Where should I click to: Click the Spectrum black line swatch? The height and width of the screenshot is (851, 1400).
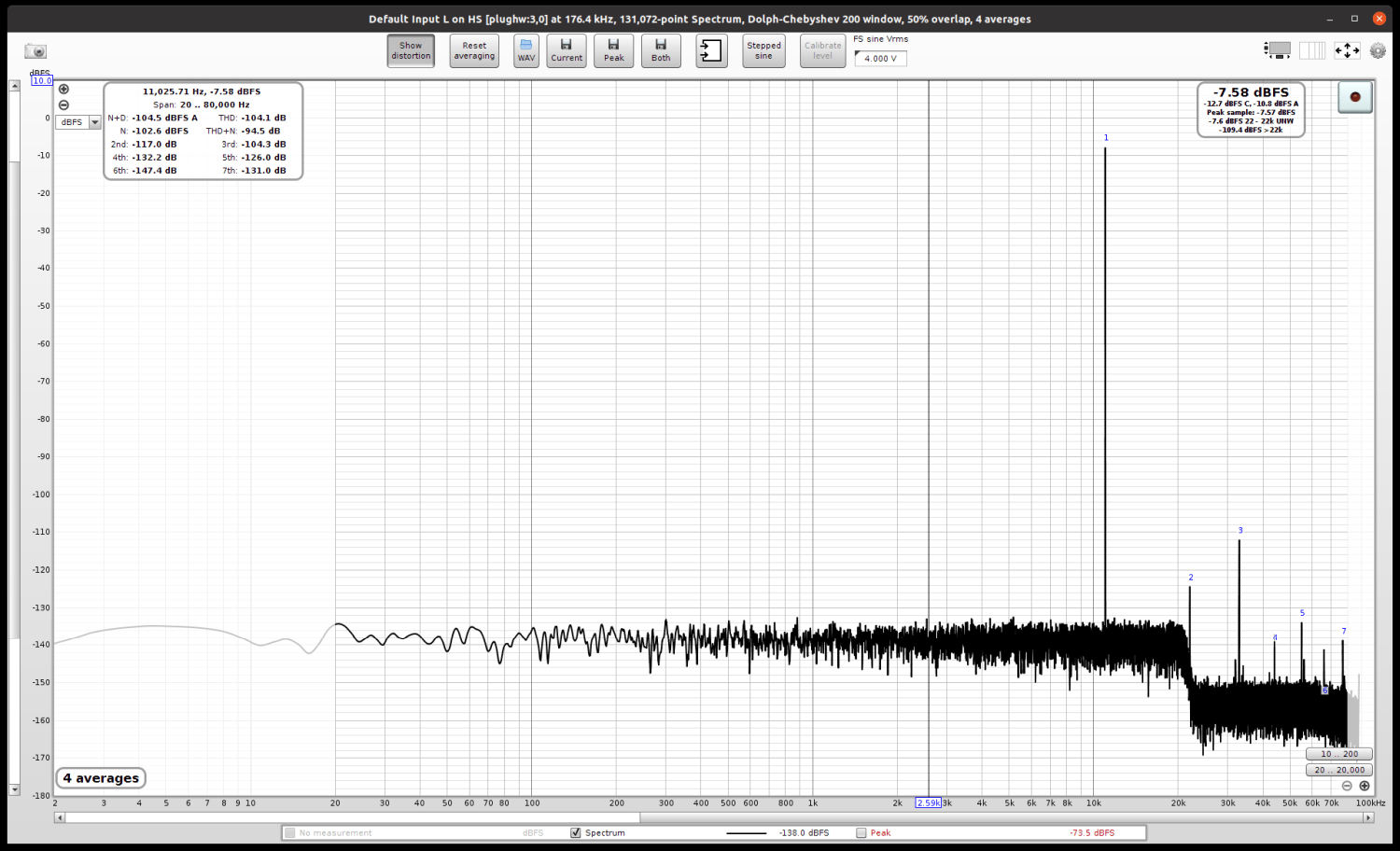(x=746, y=833)
